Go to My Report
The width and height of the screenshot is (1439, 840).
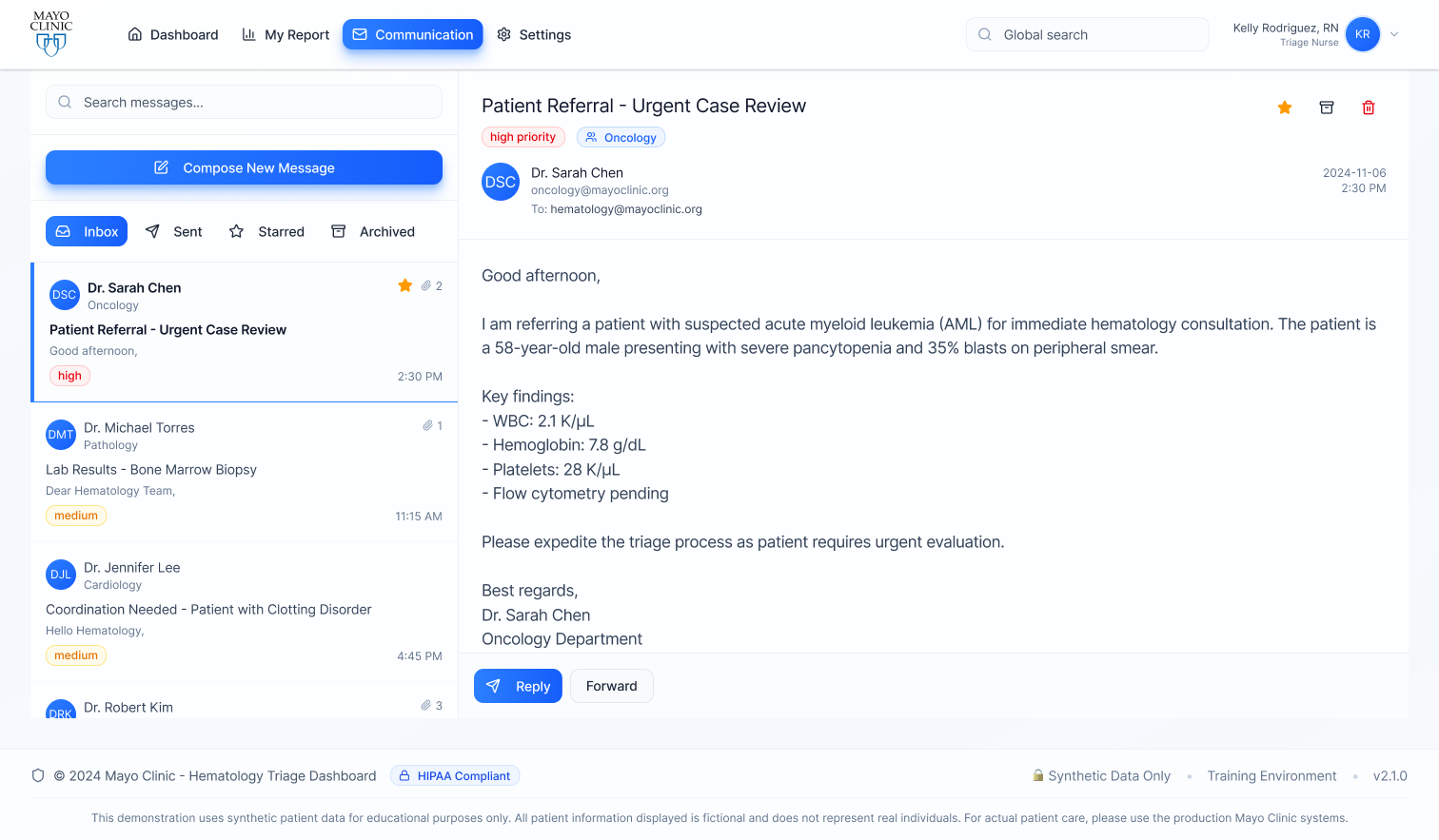click(286, 34)
